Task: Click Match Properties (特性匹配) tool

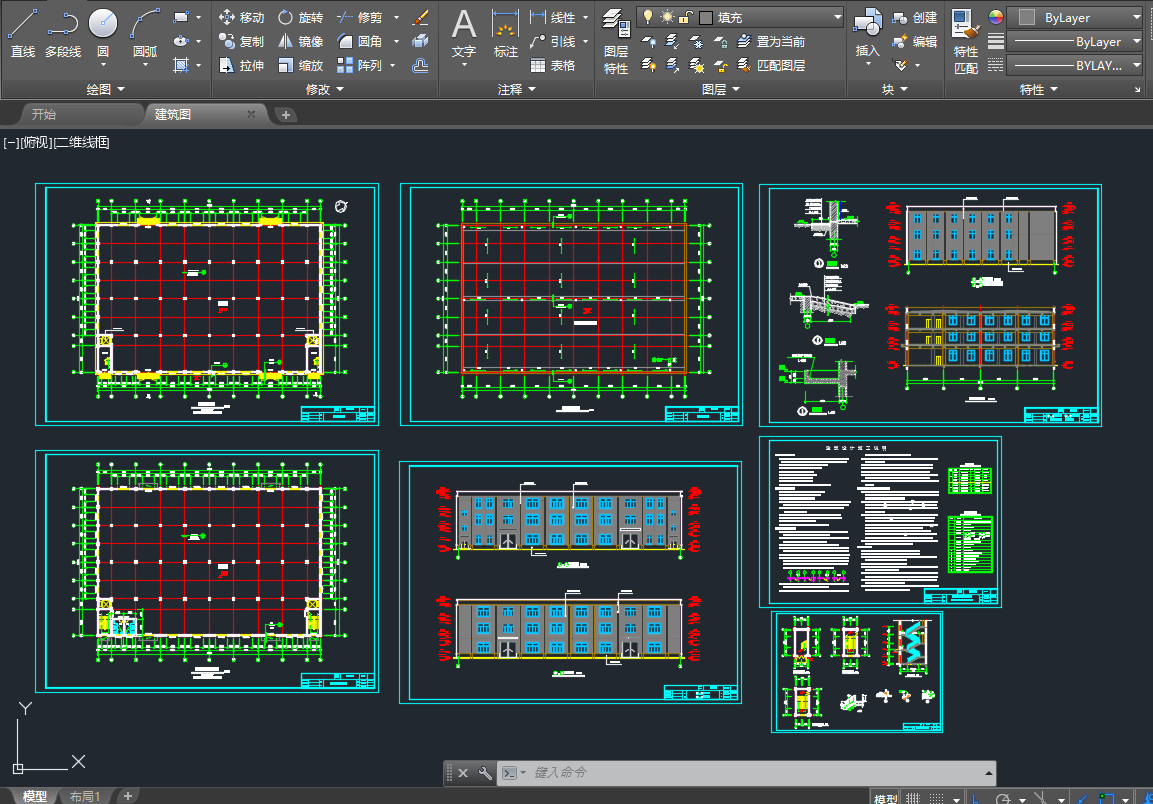Action: coord(965,41)
